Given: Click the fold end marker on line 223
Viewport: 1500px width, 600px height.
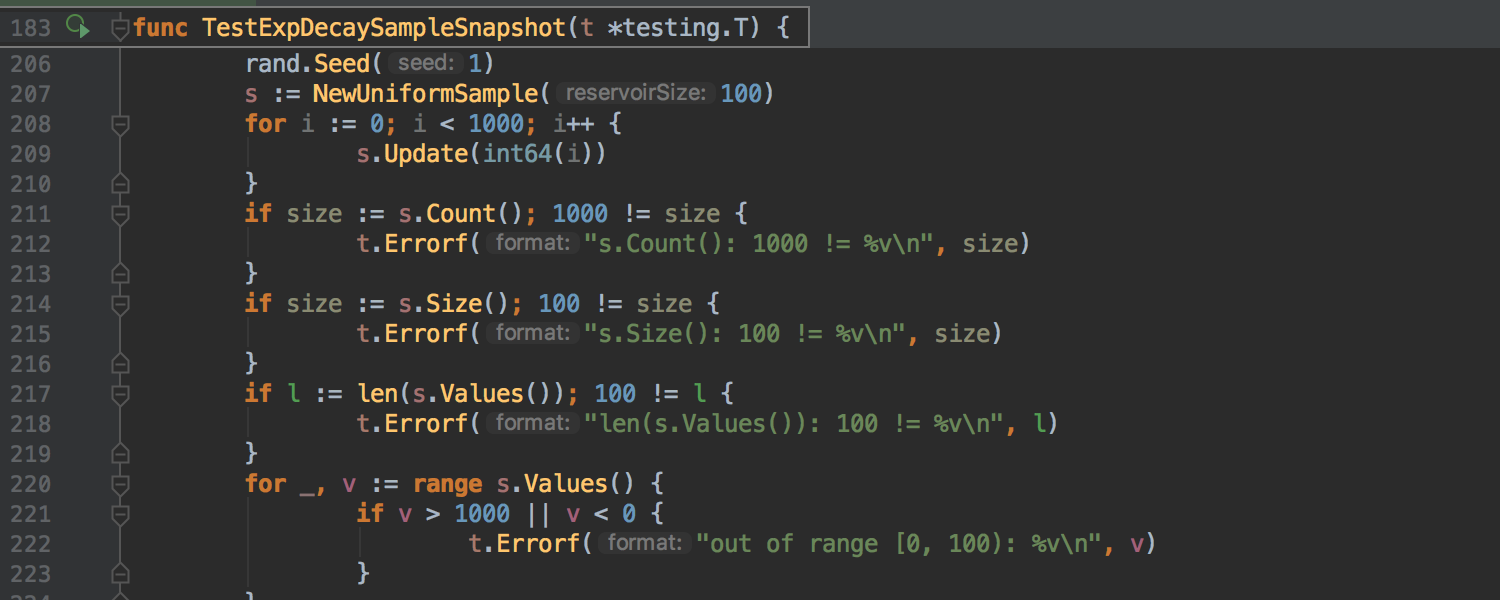Looking at the screenshot, I should click(120, 574).
